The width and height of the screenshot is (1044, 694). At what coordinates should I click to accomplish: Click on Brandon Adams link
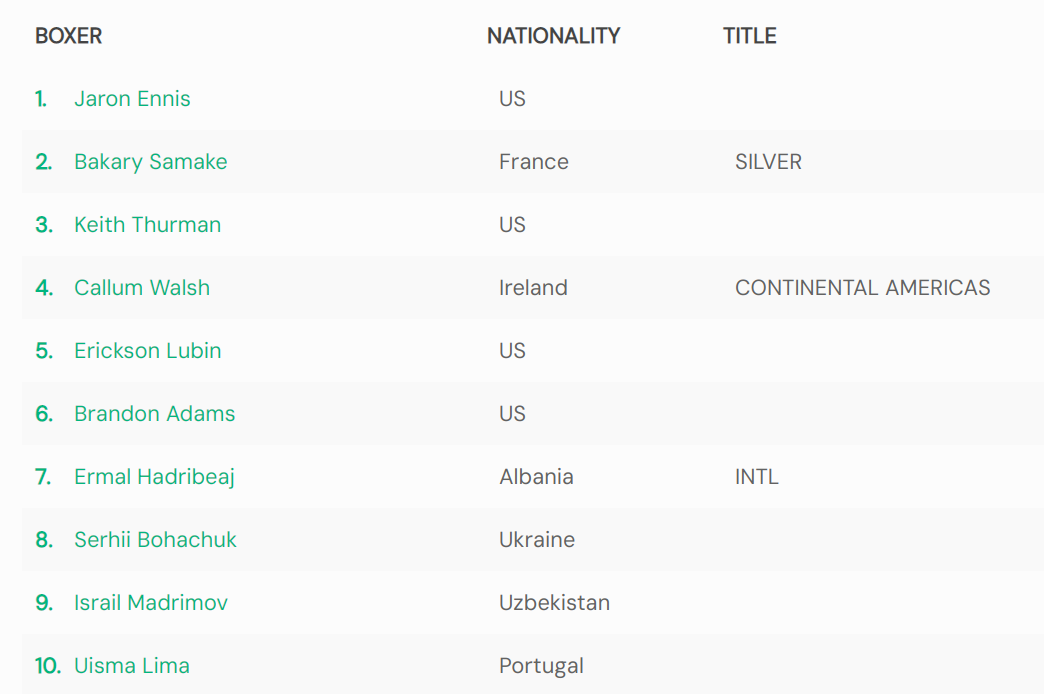(x=154, y=414)
